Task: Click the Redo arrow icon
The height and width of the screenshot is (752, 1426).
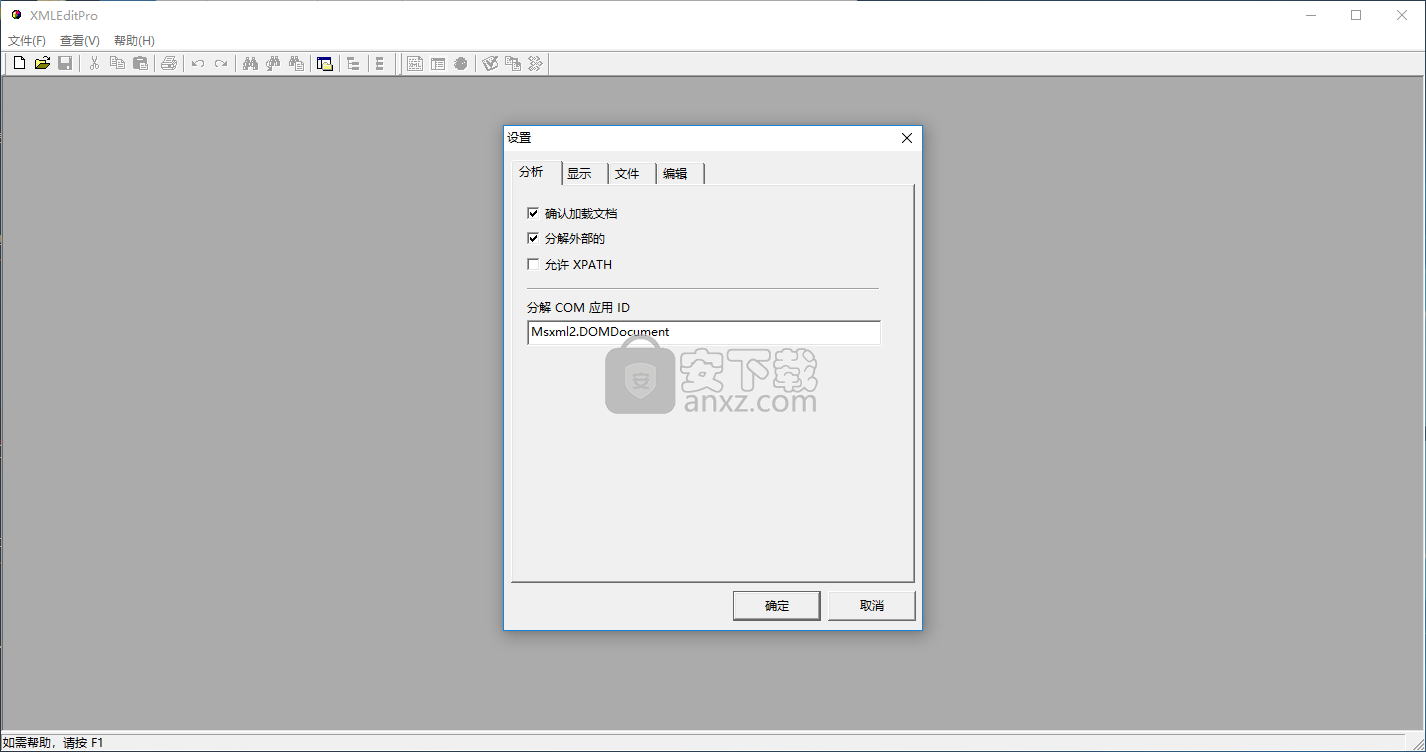Action: pyautogui.click(x=221, y=64)
